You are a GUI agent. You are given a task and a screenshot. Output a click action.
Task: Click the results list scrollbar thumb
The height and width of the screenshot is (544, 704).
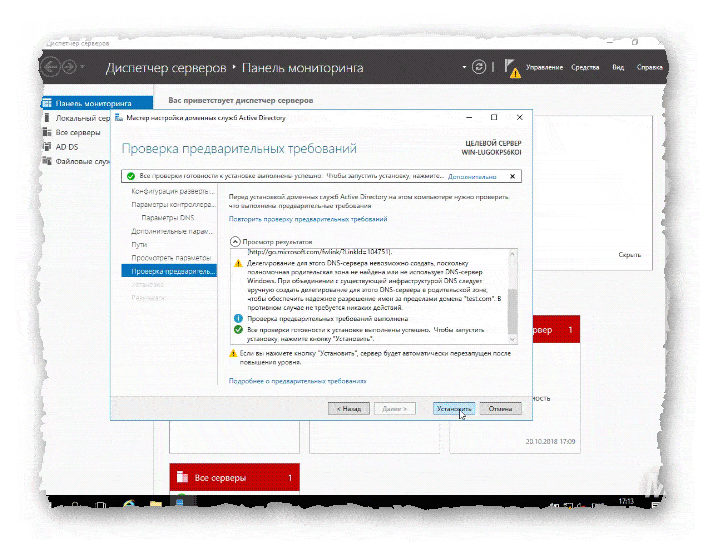click(512, 311)
